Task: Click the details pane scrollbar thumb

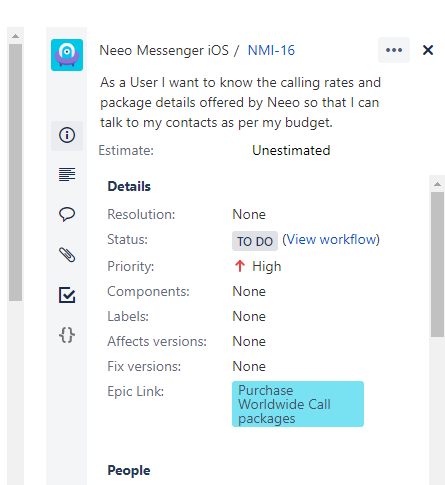Action: (x=437, y=264)
